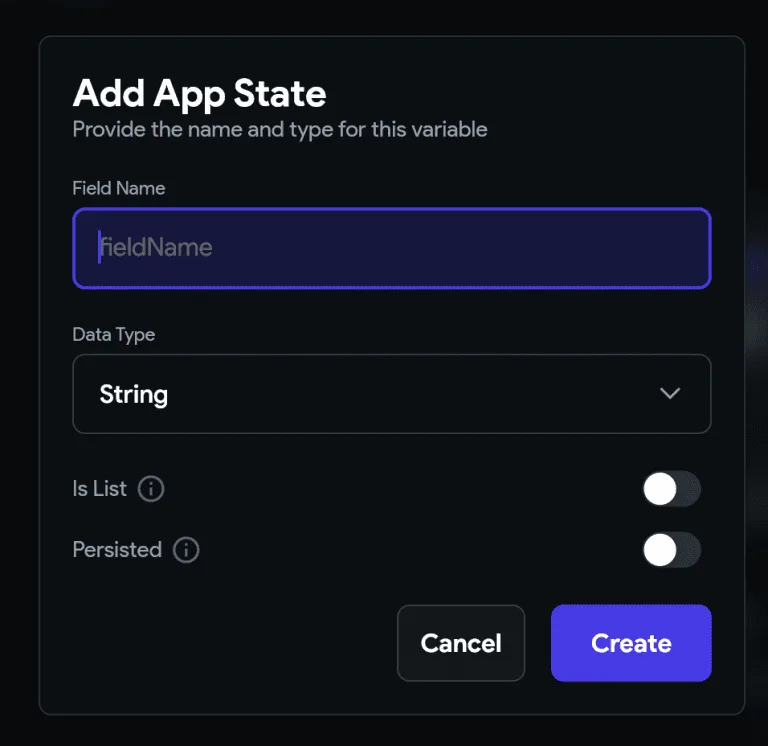Select the String value in Data Type
Screen dimensions: 768x746
pos(134,394)
